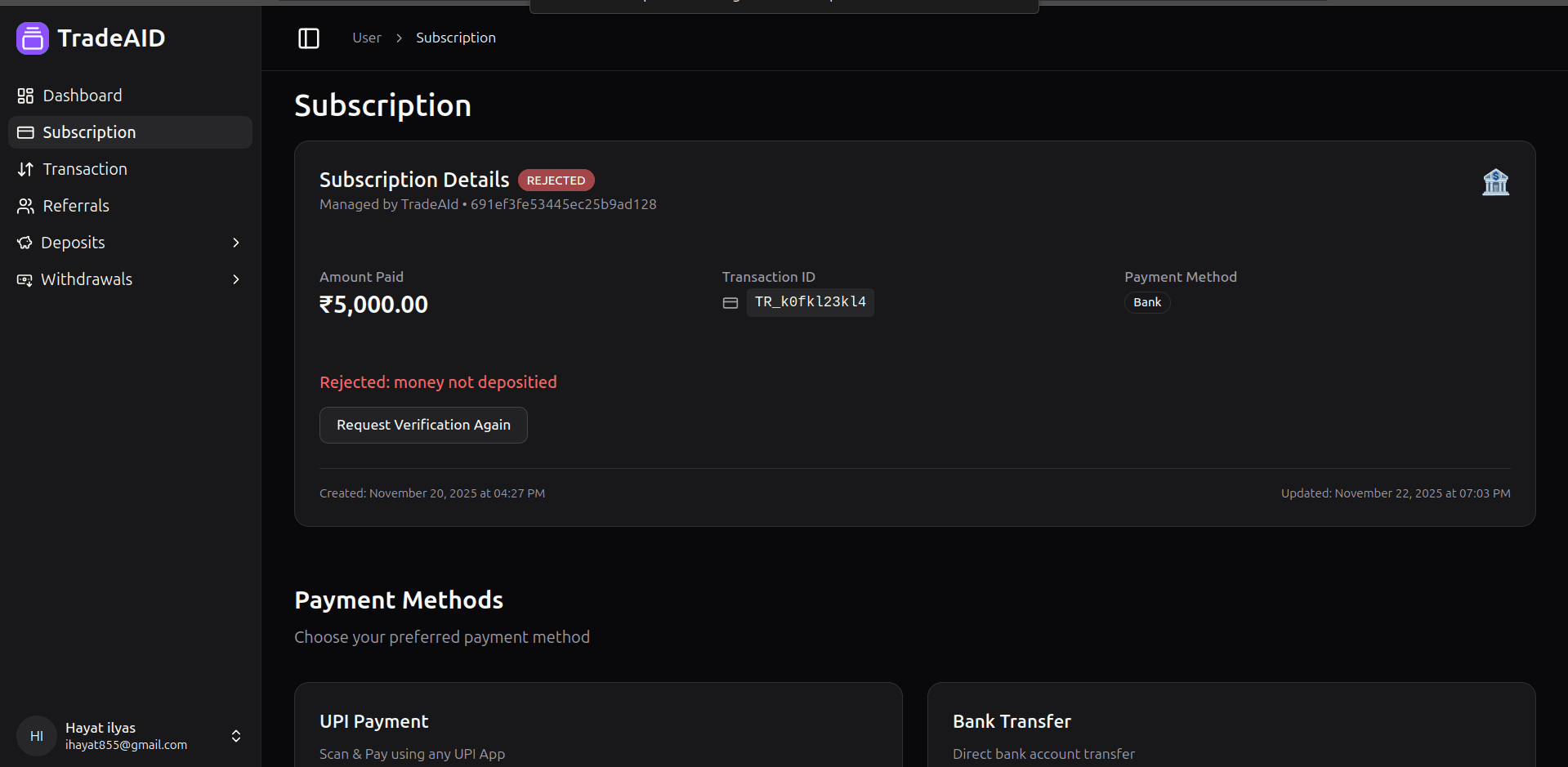The height and width of the screenshot is (767, 1568).
Task: Open the user account switcher arrows
Action: click(236, 736)
